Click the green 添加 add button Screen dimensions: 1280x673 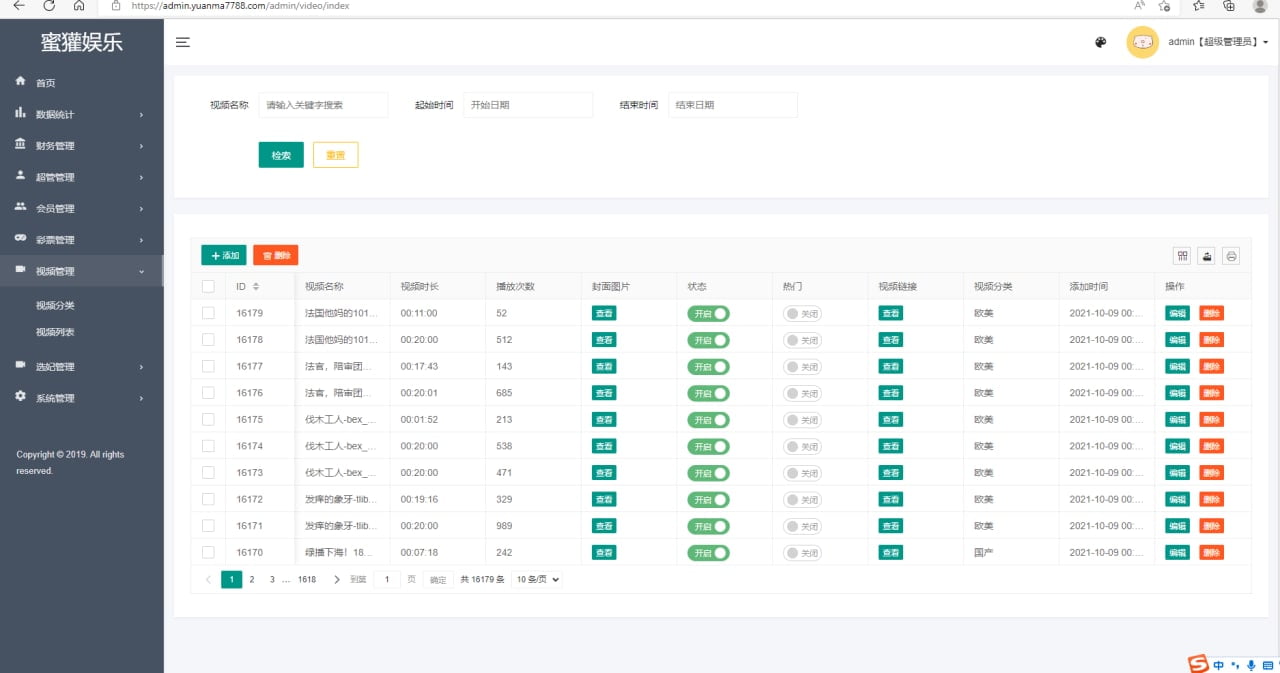pyautogui.click(x=224, y=255)
